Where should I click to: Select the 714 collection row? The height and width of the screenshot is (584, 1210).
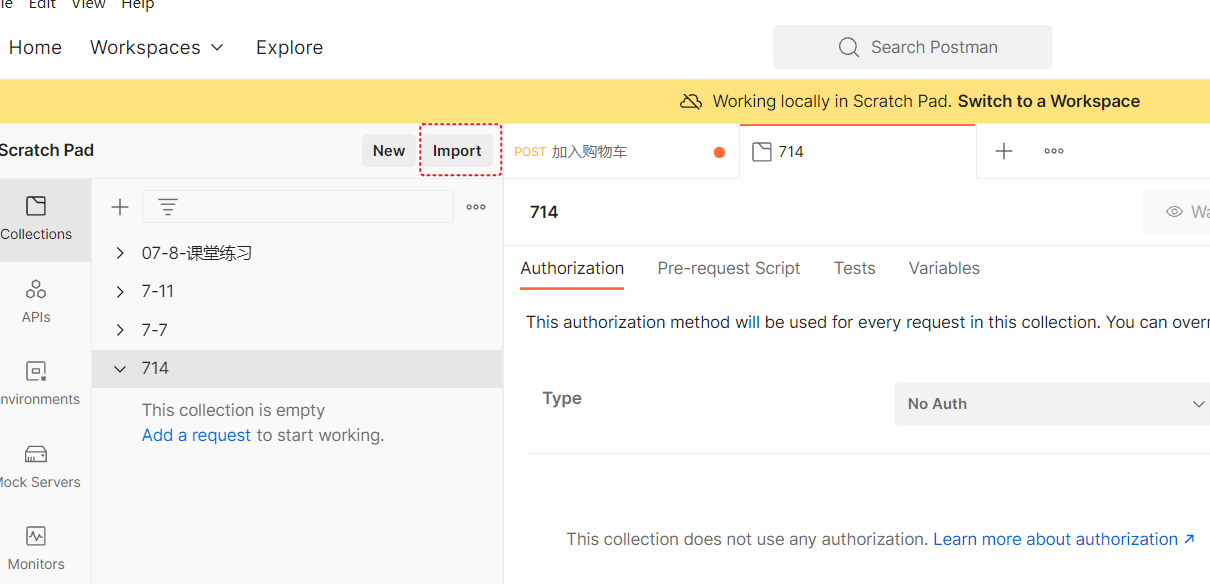coord(297,368)
